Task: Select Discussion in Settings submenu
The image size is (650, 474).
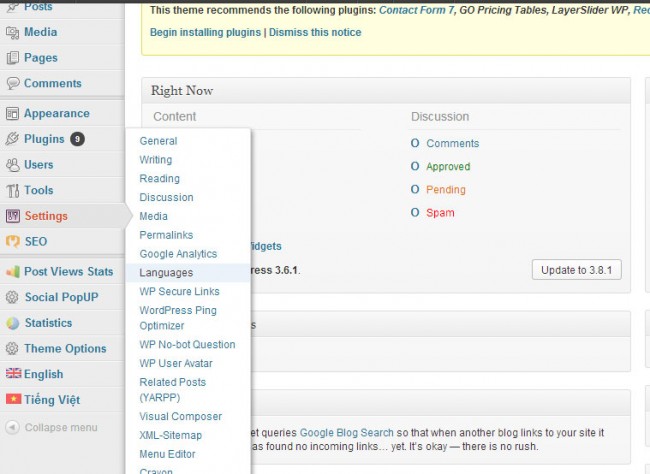Action: pyautogui.click(x=166, y=197)
